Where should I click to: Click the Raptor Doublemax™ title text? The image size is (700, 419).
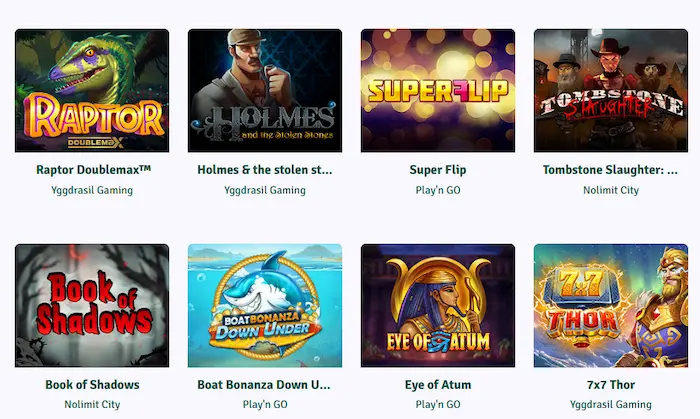click(92, 170)
